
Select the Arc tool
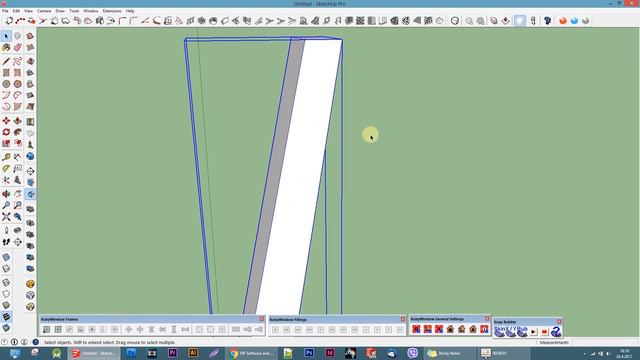coord(6,96)
